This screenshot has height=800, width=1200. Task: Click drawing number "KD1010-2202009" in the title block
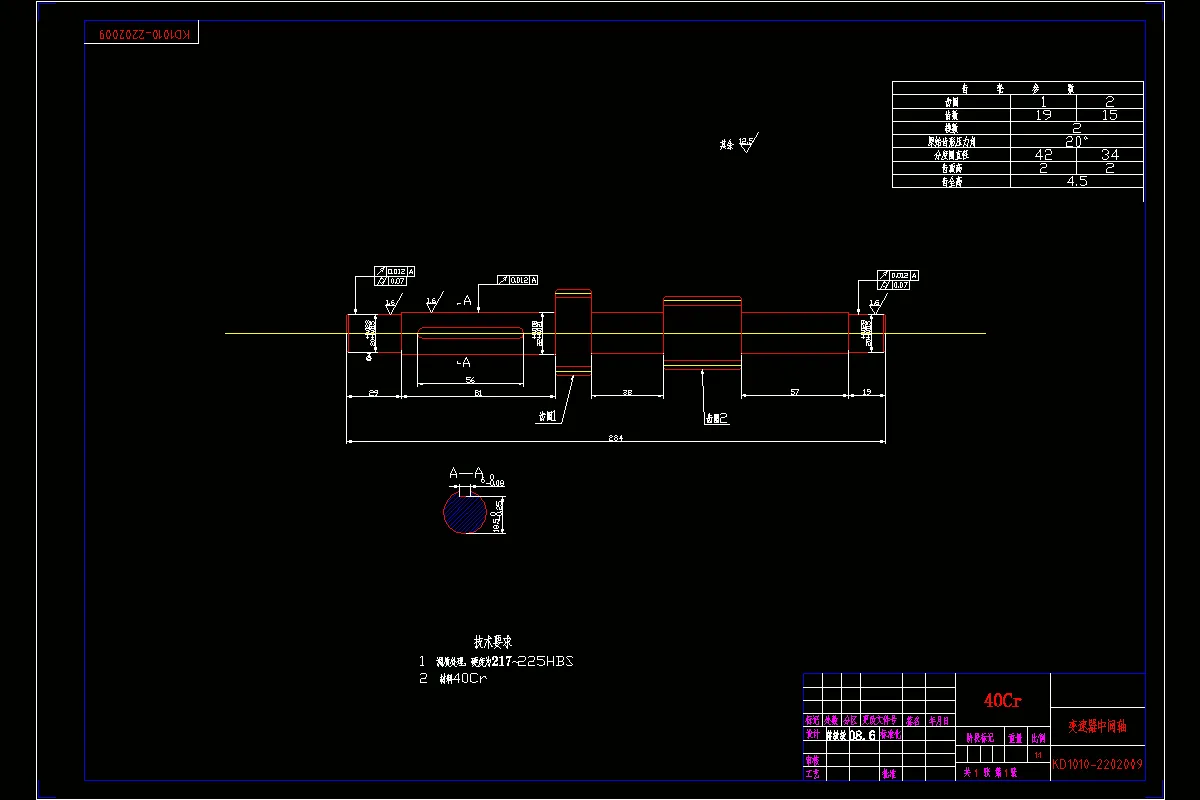point(1097,765)
